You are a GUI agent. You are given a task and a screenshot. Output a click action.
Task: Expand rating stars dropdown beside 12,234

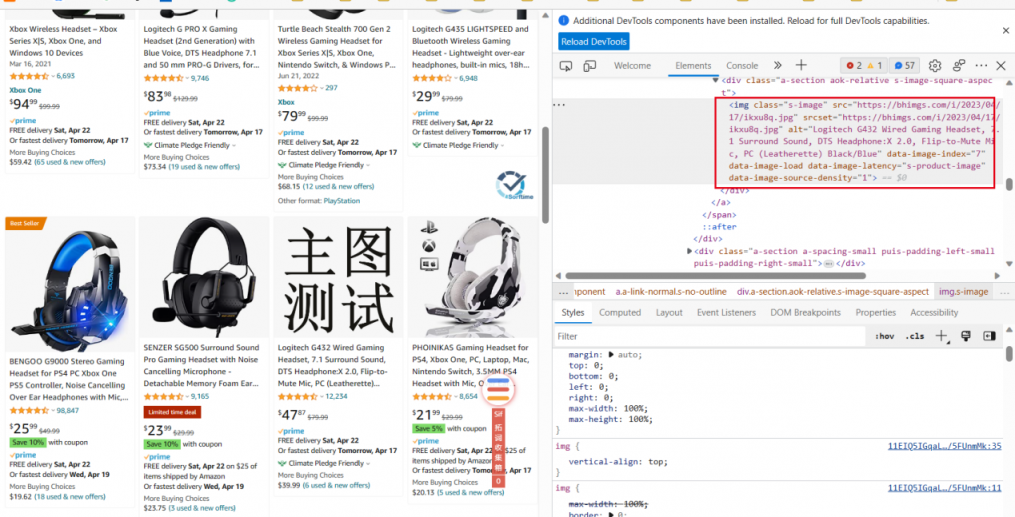(x=322, y=396)
